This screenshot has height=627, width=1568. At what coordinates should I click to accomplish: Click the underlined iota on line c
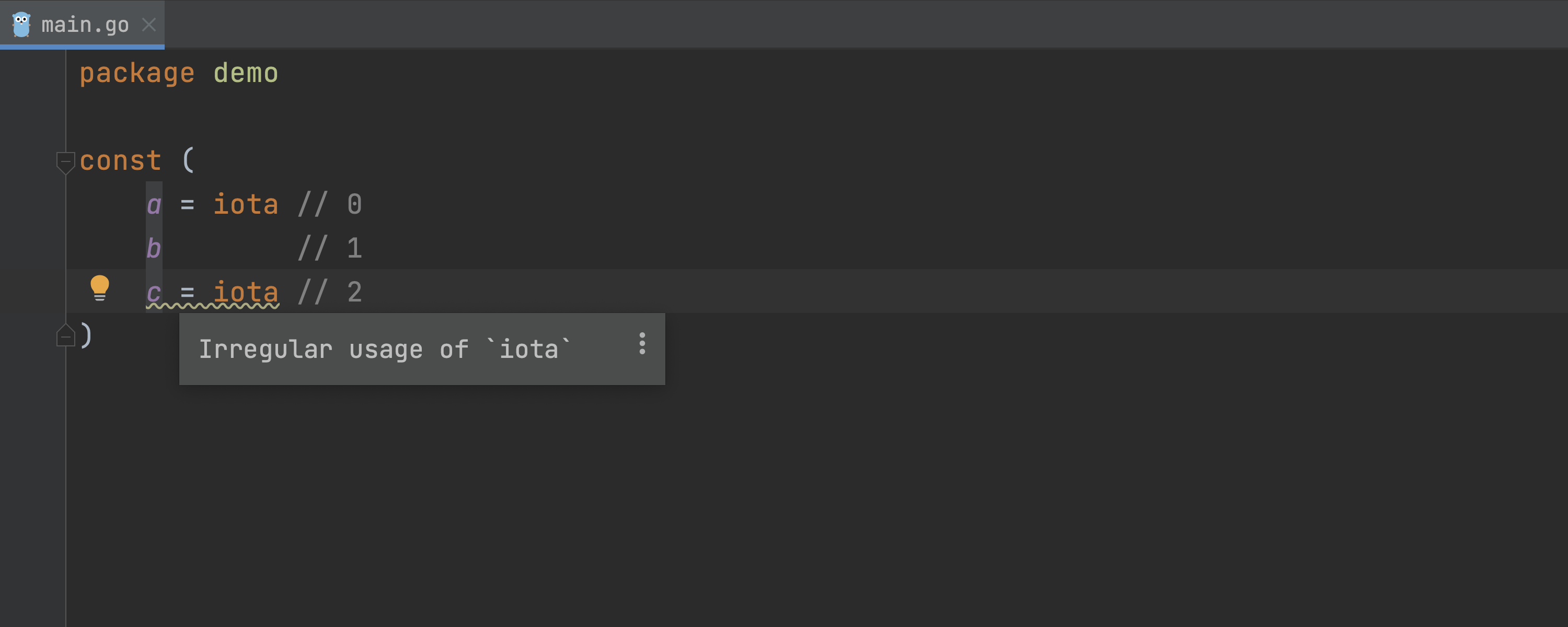[x=246, y=292]
